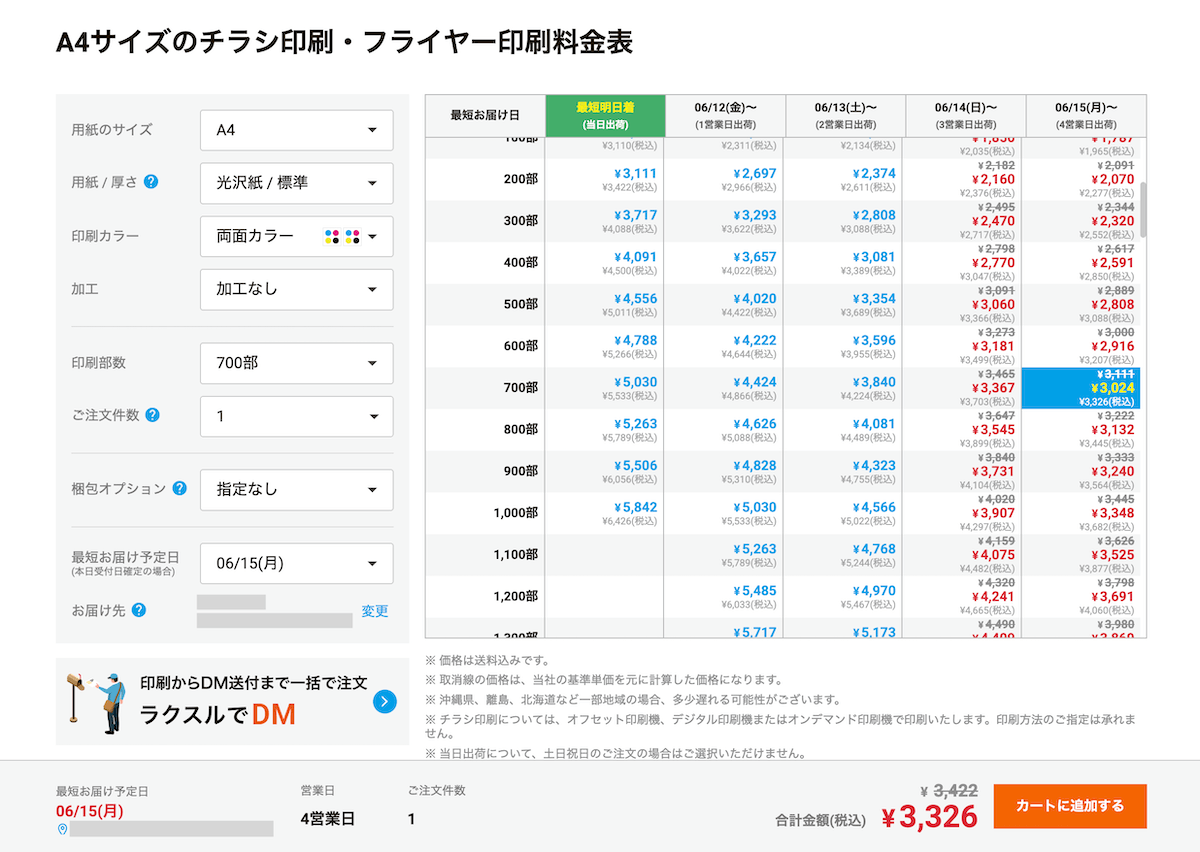Click the 500部 row label
Viewport: 1200px width, 852px height.
coord(521,304)
